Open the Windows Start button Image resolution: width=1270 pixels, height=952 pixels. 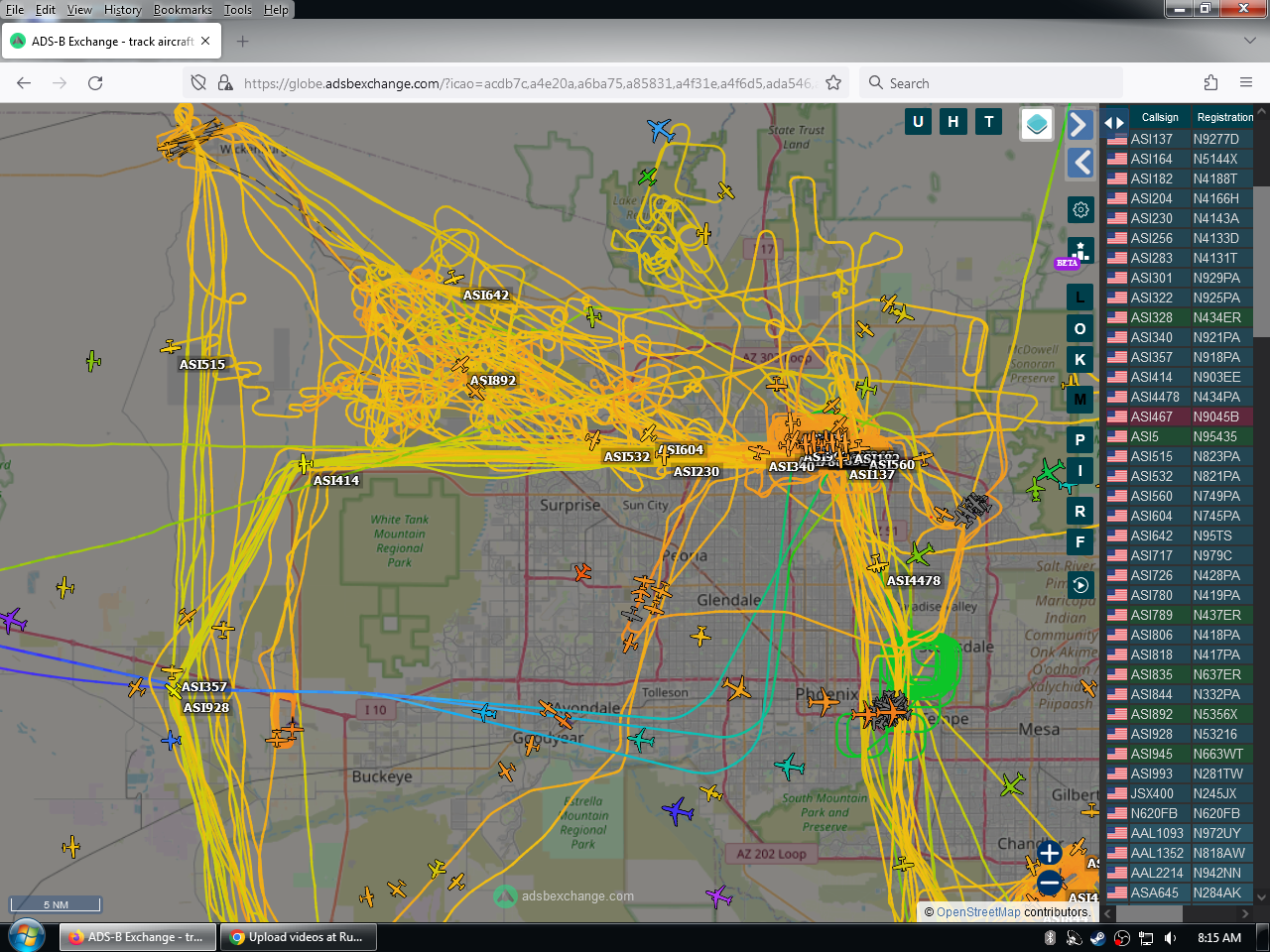coord(27,936)
